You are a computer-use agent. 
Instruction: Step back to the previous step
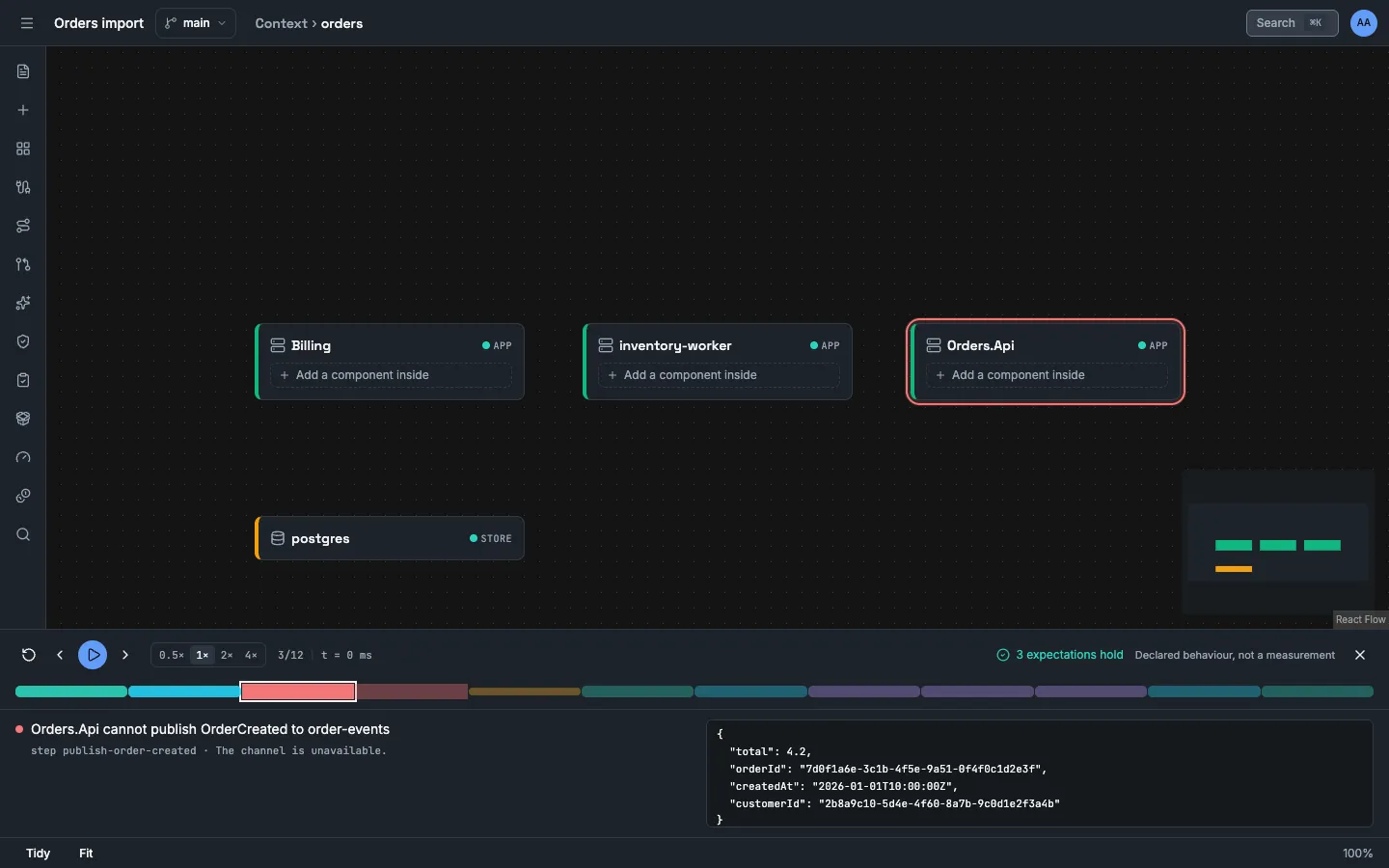[x=60, y=655]
